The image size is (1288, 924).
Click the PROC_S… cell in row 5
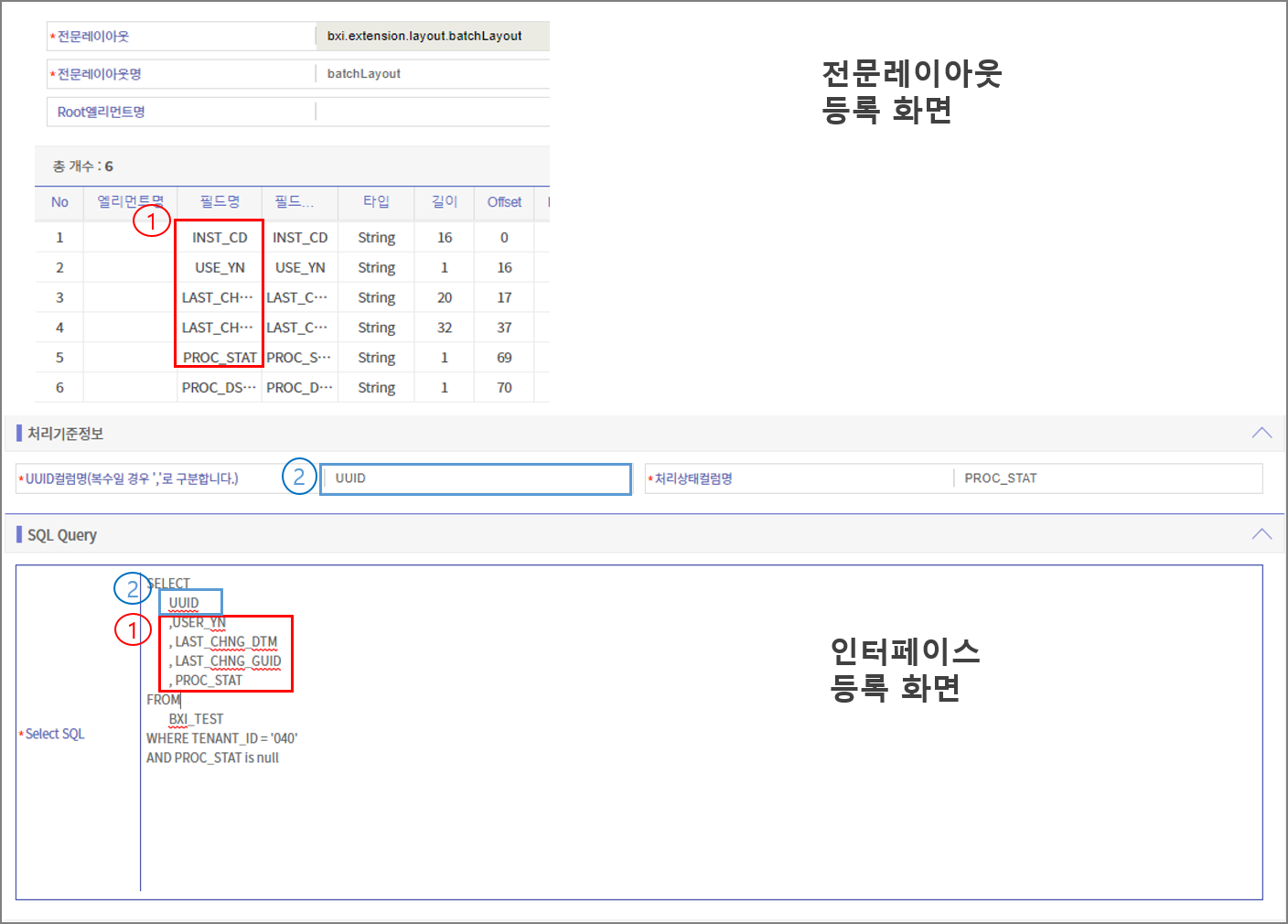point(299,358)
